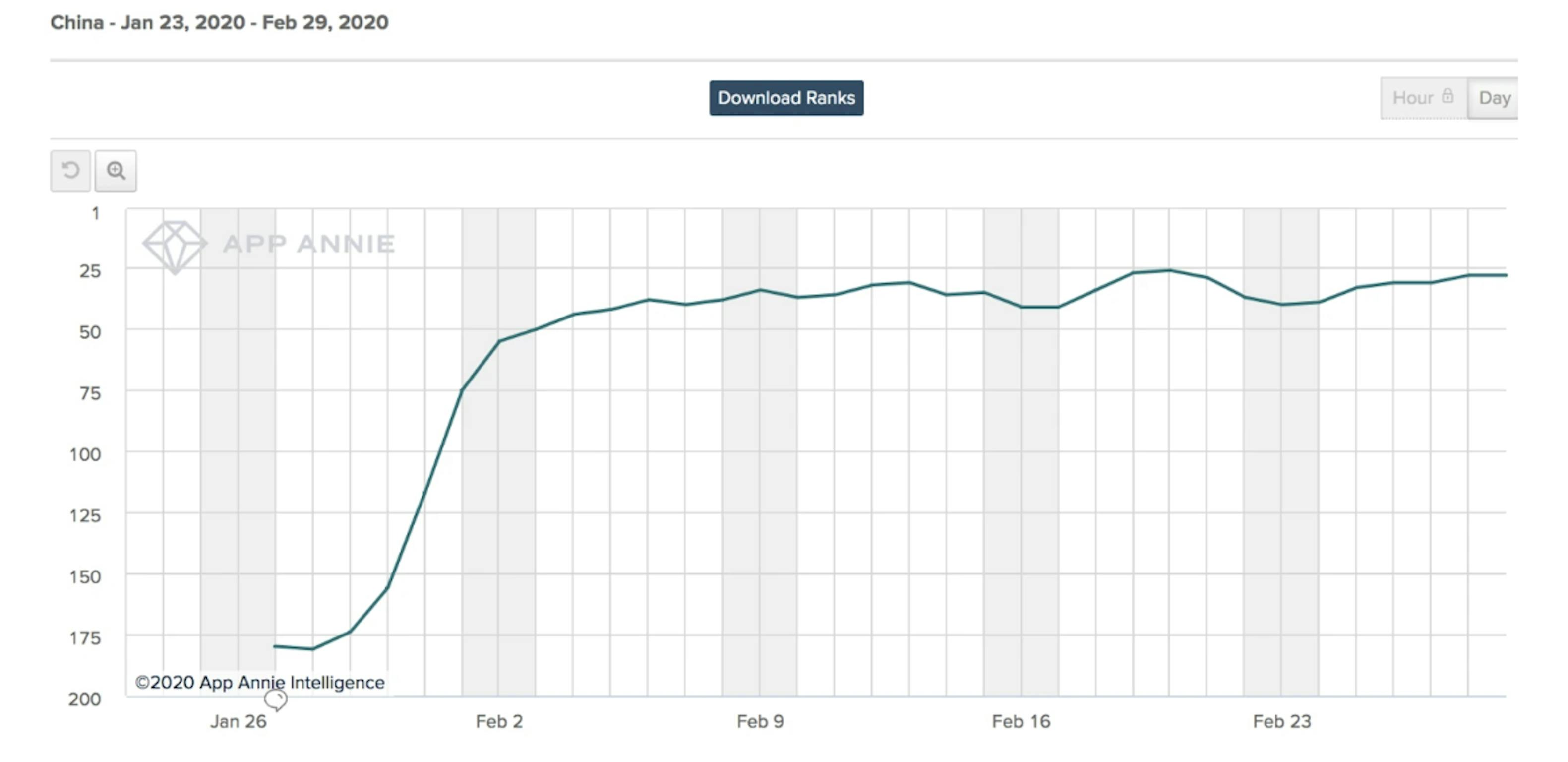Click the ©2020 App Annie Intelligence text
The width and height of the screenshot is (1568, 762).
tap(260, 682)
